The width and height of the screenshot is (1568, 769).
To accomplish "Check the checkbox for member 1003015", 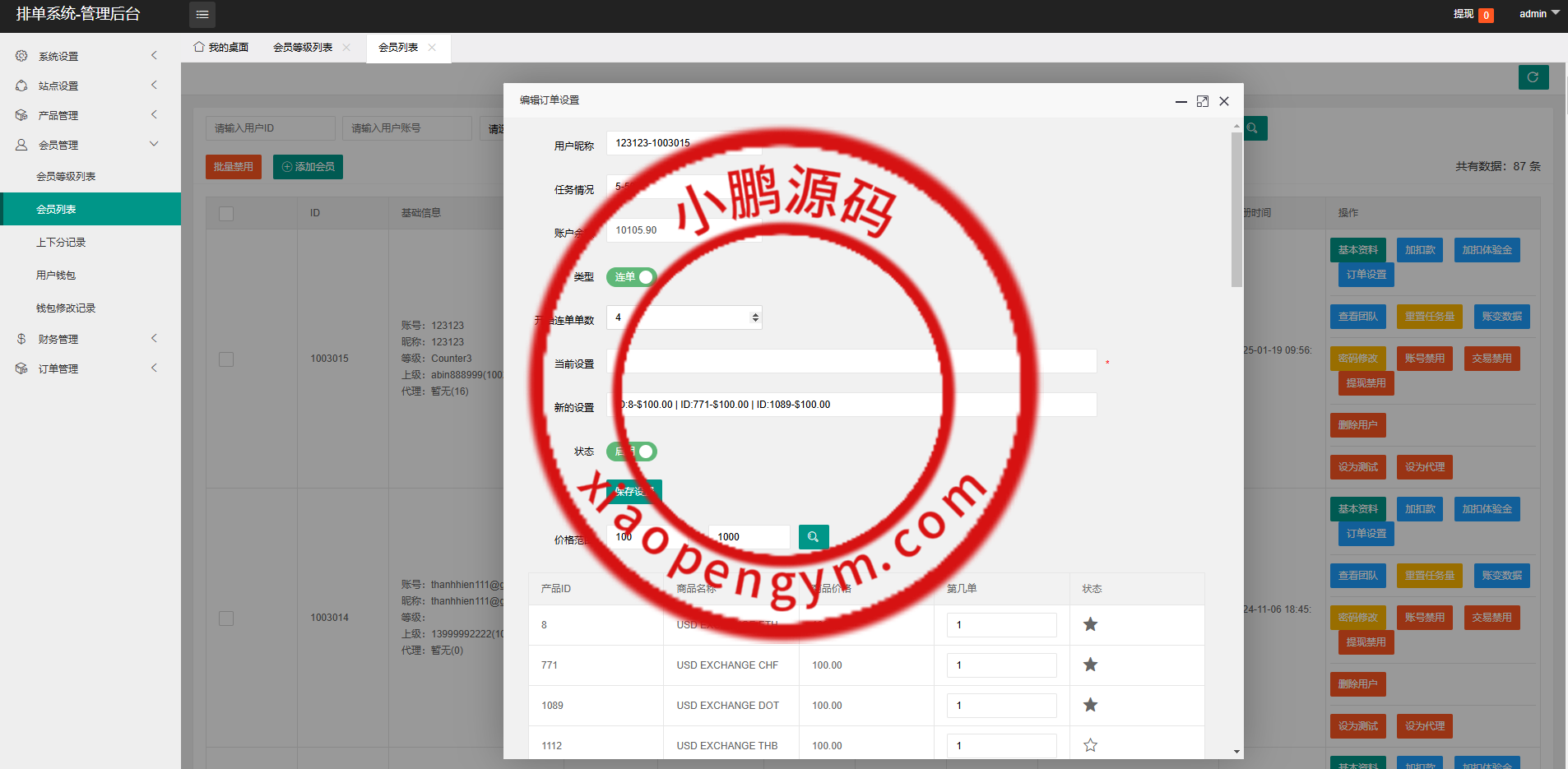I will coord(226,359).
